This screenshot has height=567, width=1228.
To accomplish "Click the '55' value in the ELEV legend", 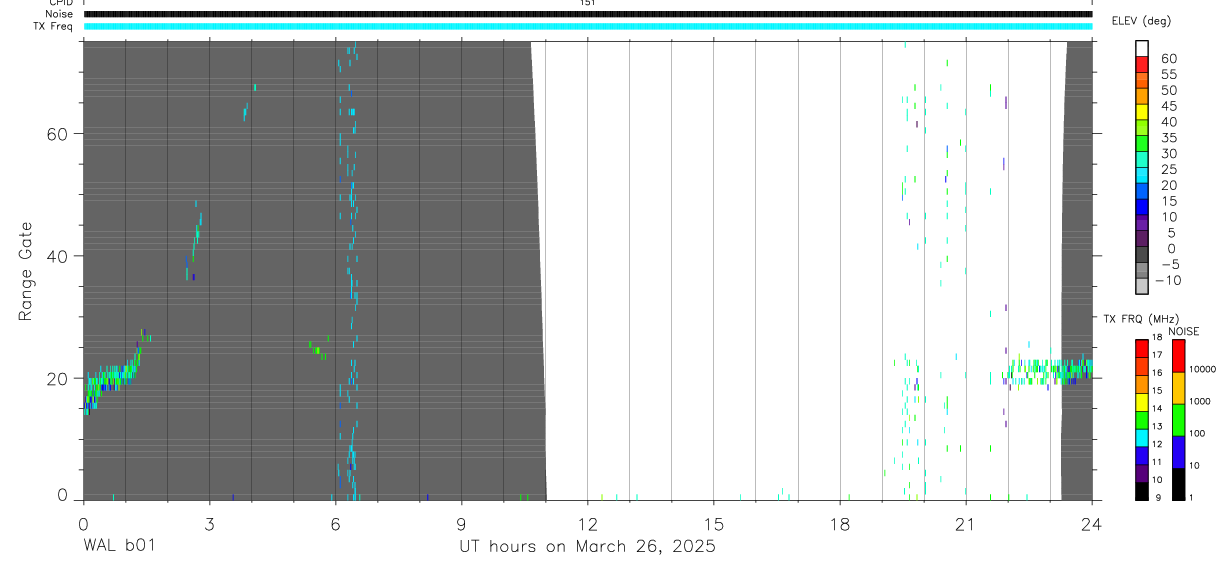I will coord(1169,74).
